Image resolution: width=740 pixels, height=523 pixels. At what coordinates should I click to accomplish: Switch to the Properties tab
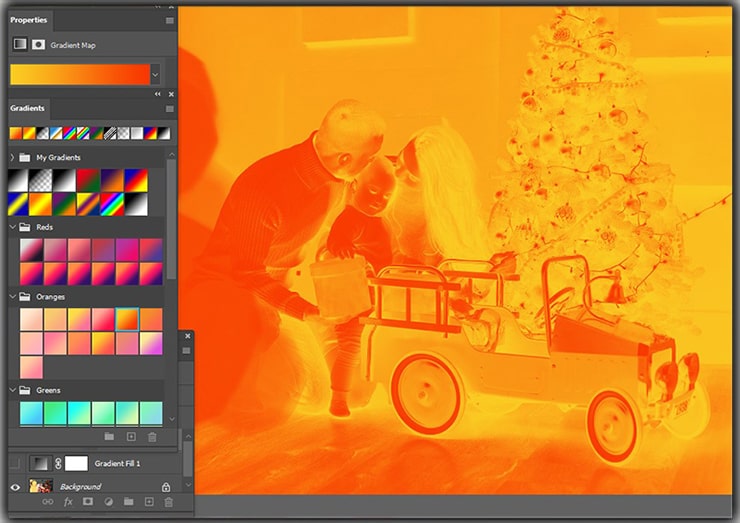coord(29,20)
